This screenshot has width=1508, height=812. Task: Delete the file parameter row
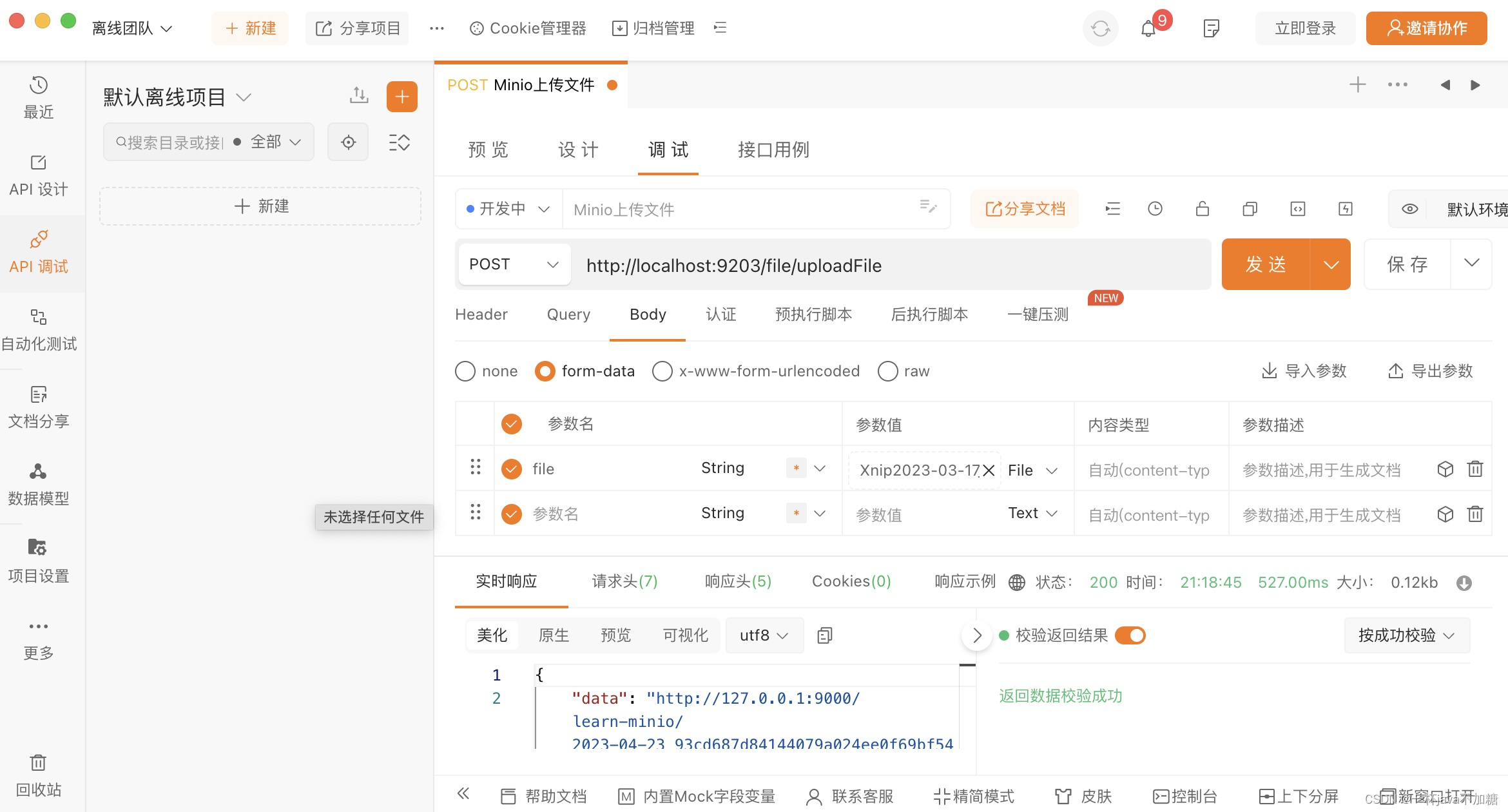click(1475, 469)
